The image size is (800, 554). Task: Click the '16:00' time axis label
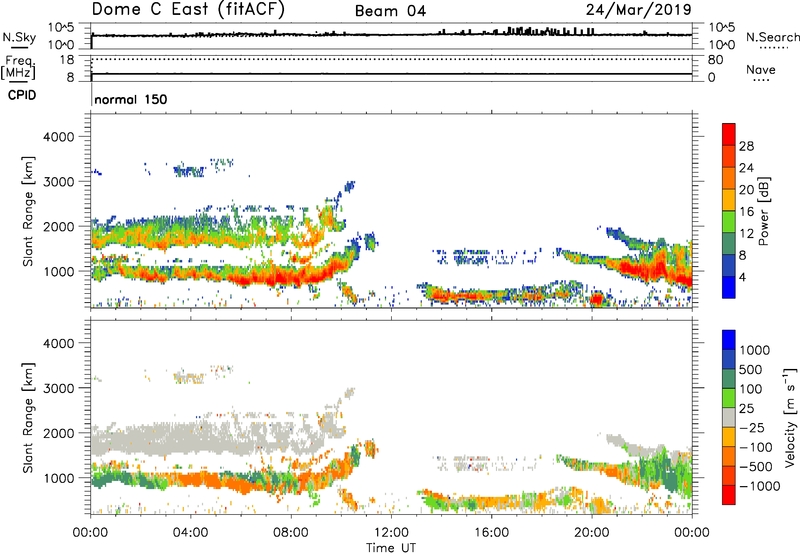coord(491,533)
